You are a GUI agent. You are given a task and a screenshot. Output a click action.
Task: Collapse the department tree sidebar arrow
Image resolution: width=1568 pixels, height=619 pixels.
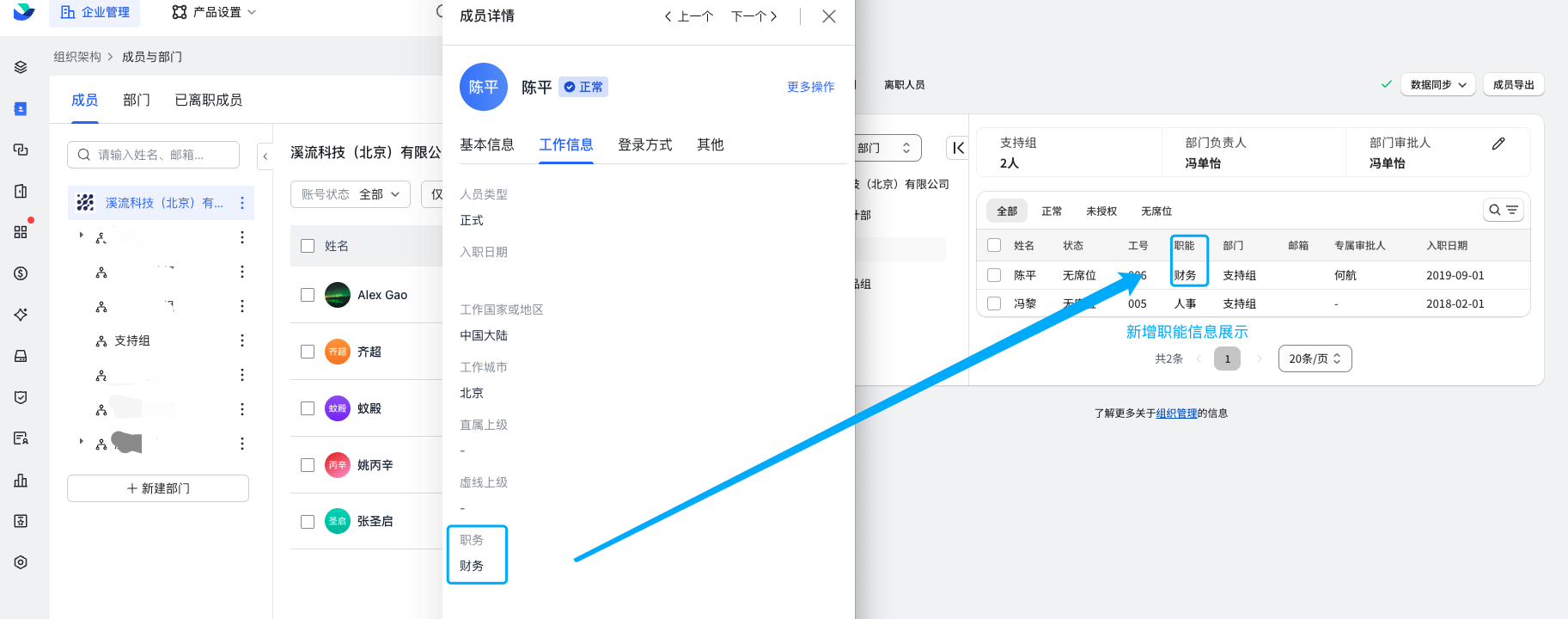265,156
